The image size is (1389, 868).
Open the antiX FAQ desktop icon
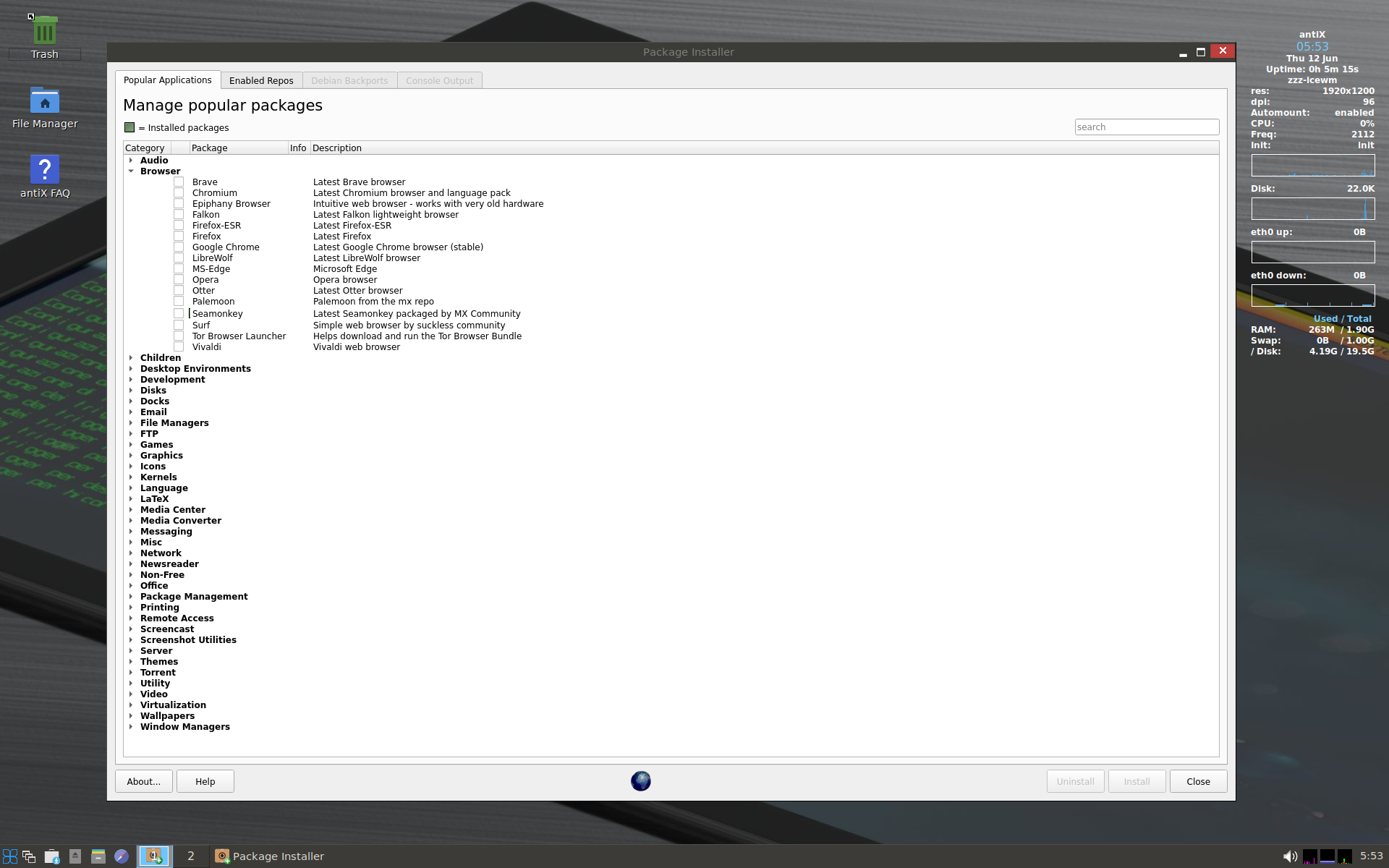coord(45,176)
